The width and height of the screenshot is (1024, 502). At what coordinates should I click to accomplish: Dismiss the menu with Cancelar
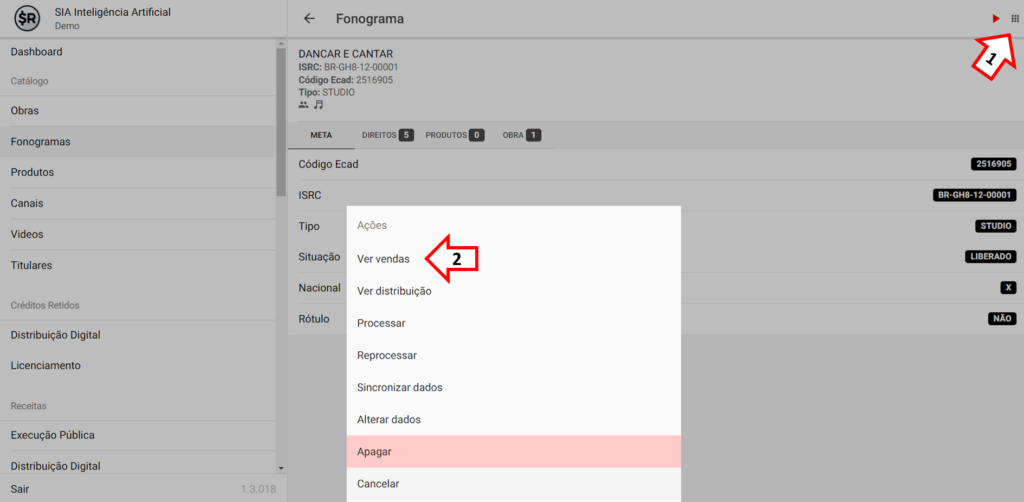pos(378,483)
